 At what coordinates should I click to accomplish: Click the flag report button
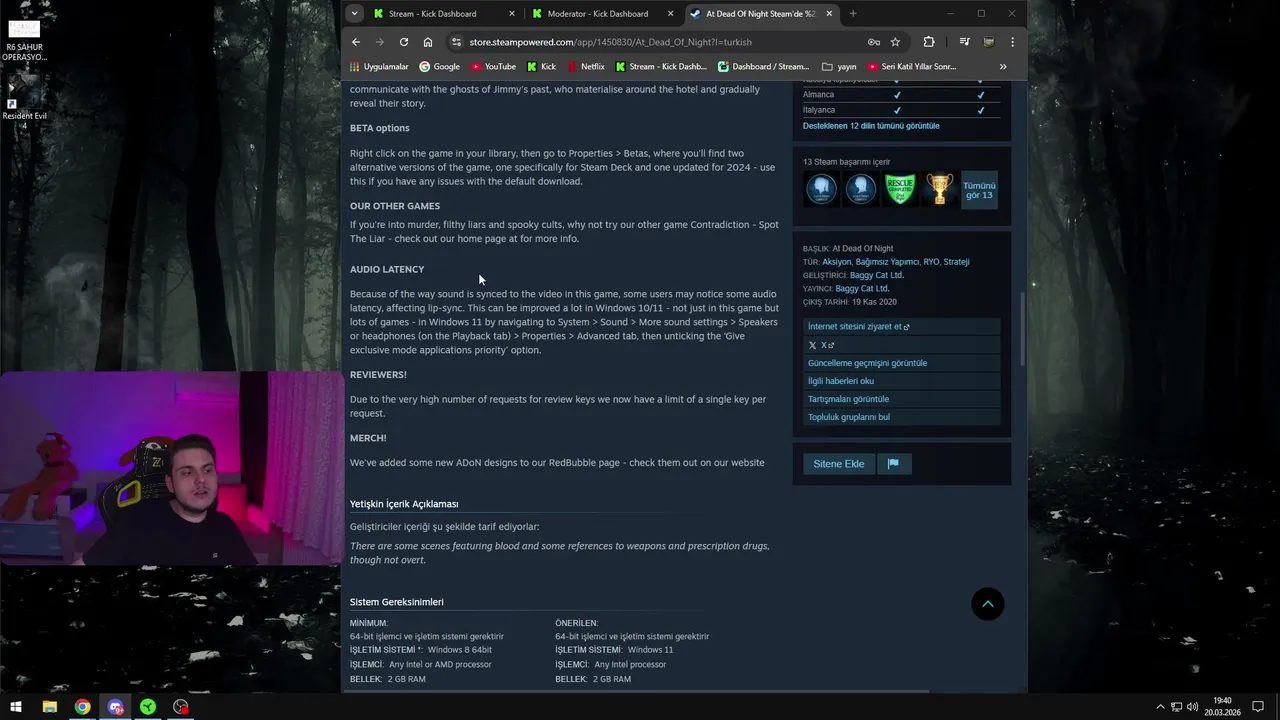tap(894, 464)
